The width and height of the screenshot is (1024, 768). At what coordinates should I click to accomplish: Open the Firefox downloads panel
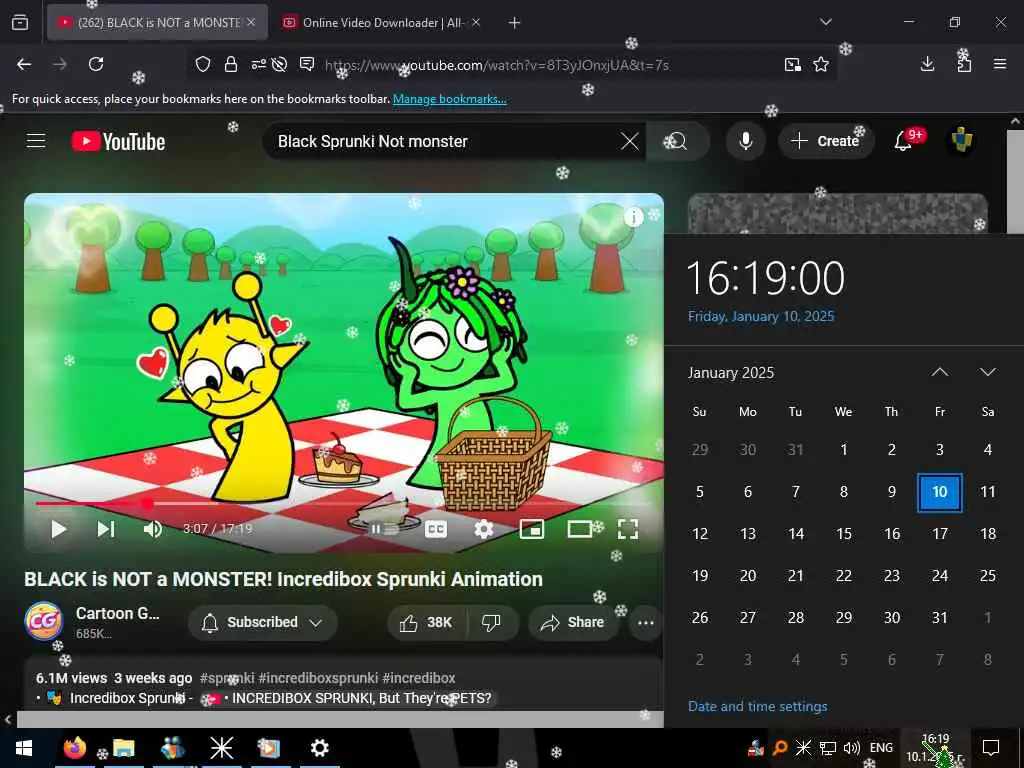pos(927,64)
